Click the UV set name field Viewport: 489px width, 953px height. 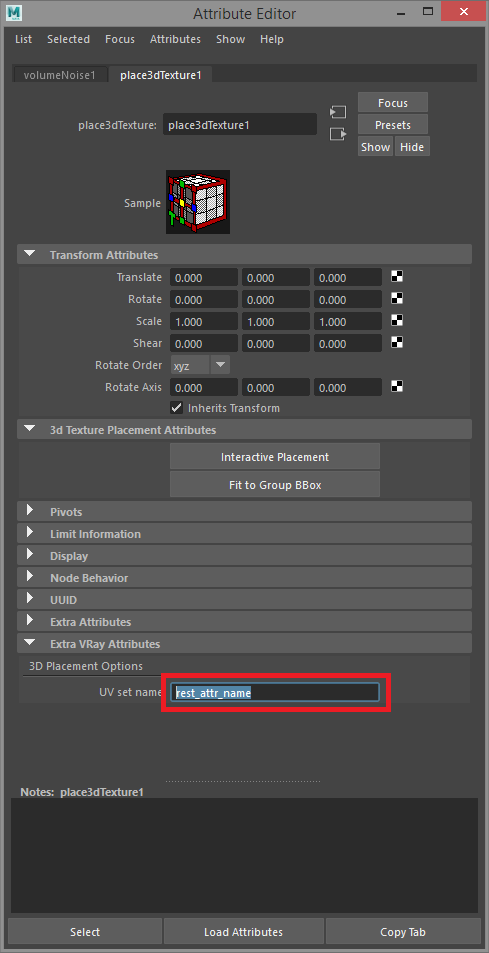click(275, 692)
